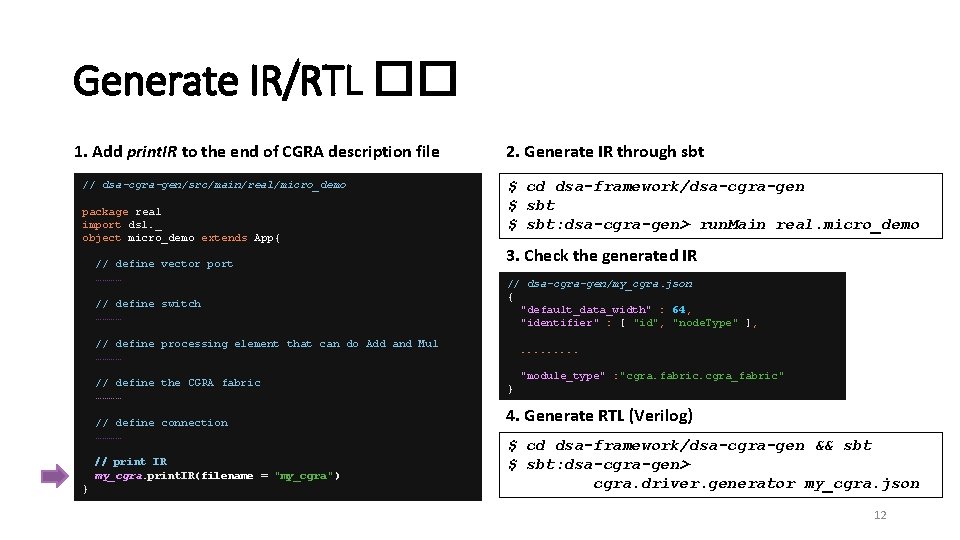Click JSON line "module_type" :"cgra.fabric.cgra_fabric"
The width and height of the screenshot is (960, 540).
652,376
